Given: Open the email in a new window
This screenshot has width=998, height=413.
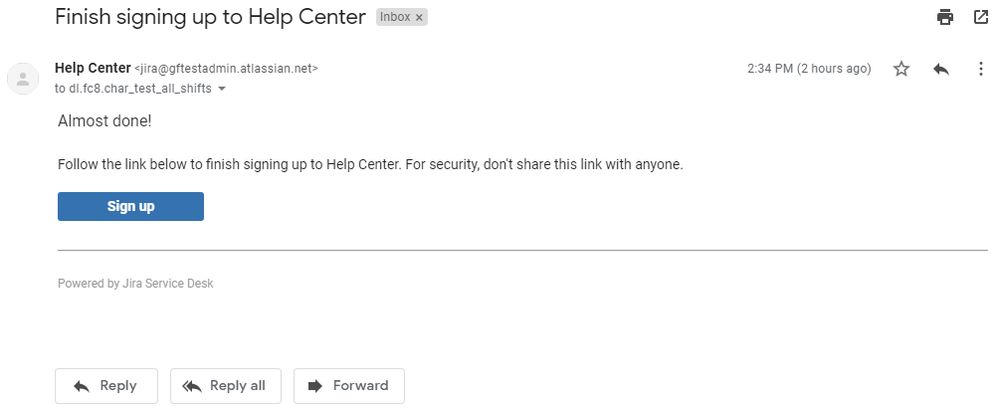Looking at the screenshot, I should click(981, 17).
